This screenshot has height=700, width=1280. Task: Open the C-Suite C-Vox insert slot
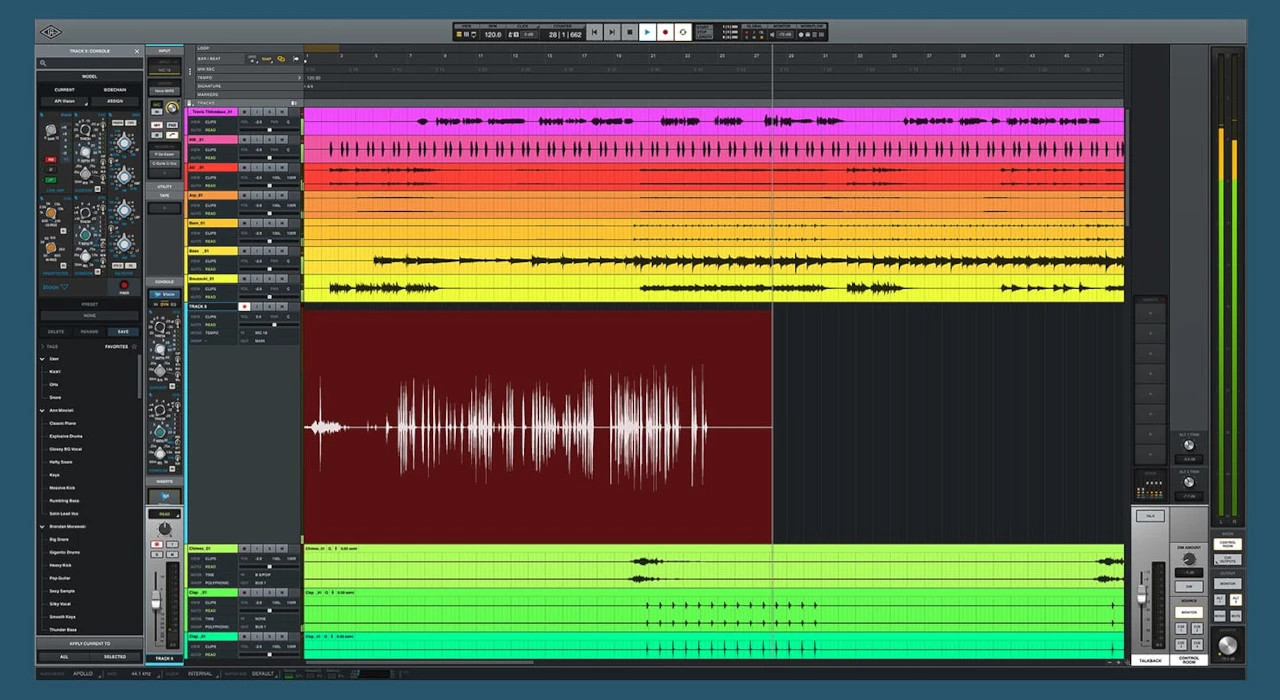click(165, 164)
